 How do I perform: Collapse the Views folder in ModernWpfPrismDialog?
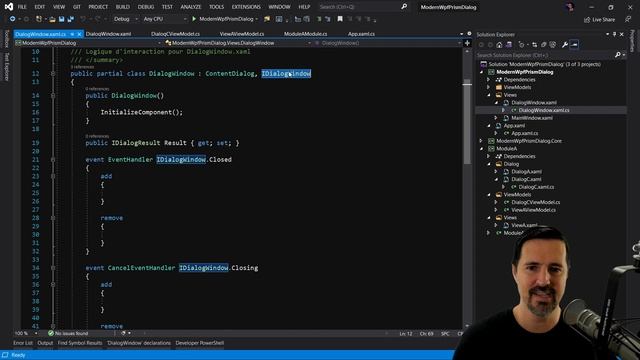489,95
